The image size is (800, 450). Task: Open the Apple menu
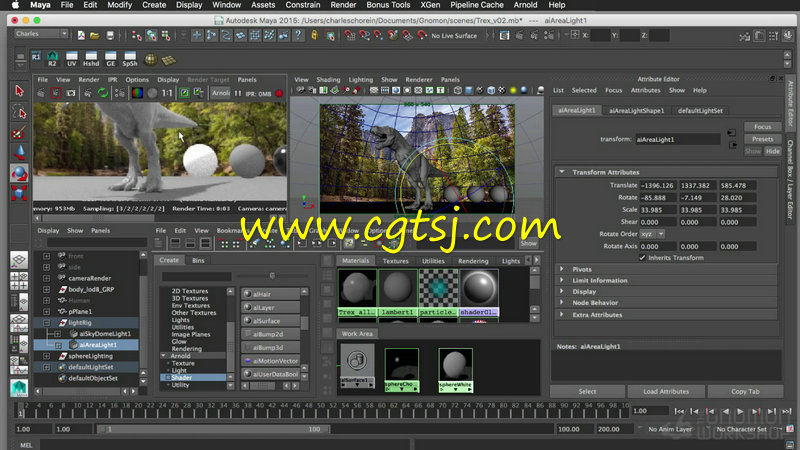(x=15, y=5)
